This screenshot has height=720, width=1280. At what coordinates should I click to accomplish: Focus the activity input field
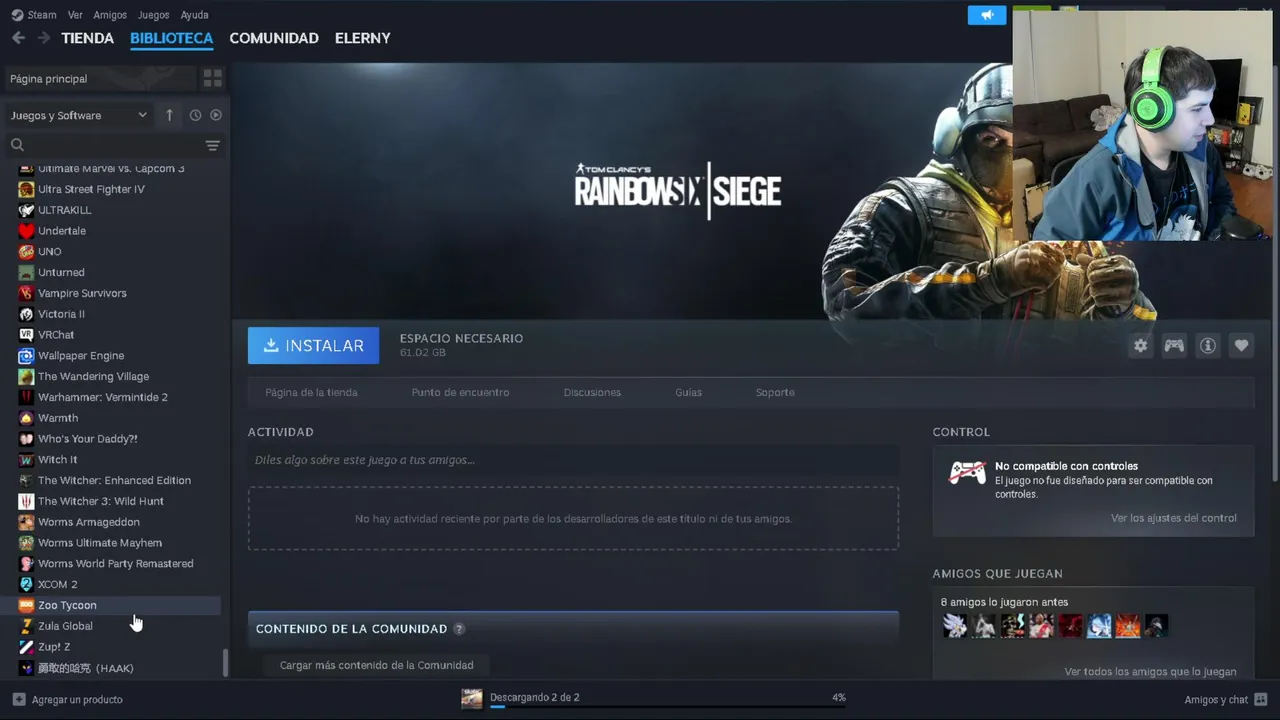pos(573,460)
